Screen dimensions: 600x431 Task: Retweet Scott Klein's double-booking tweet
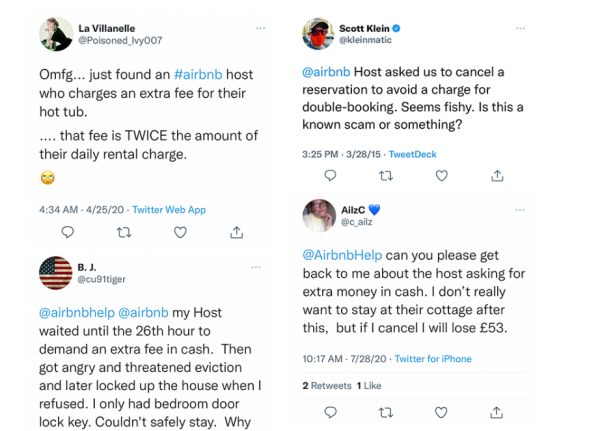coord(386,176)
